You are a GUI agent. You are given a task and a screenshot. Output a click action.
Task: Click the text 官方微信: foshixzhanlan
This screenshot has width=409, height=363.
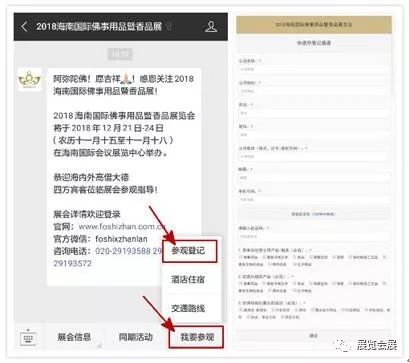click(100, 239)
